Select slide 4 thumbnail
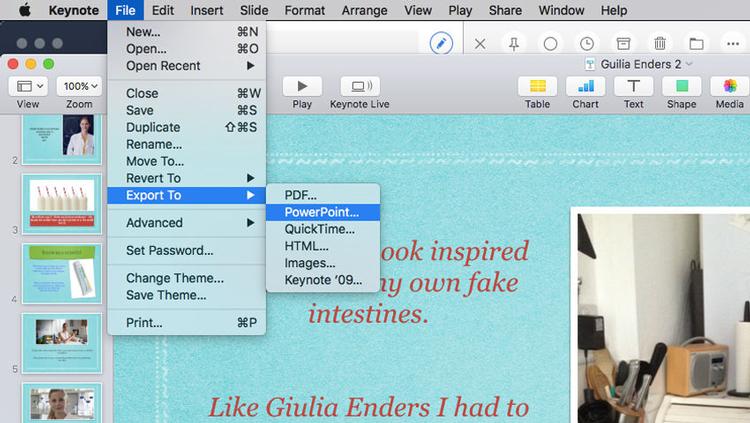This screenshot has width=750, height=423. 62,273
